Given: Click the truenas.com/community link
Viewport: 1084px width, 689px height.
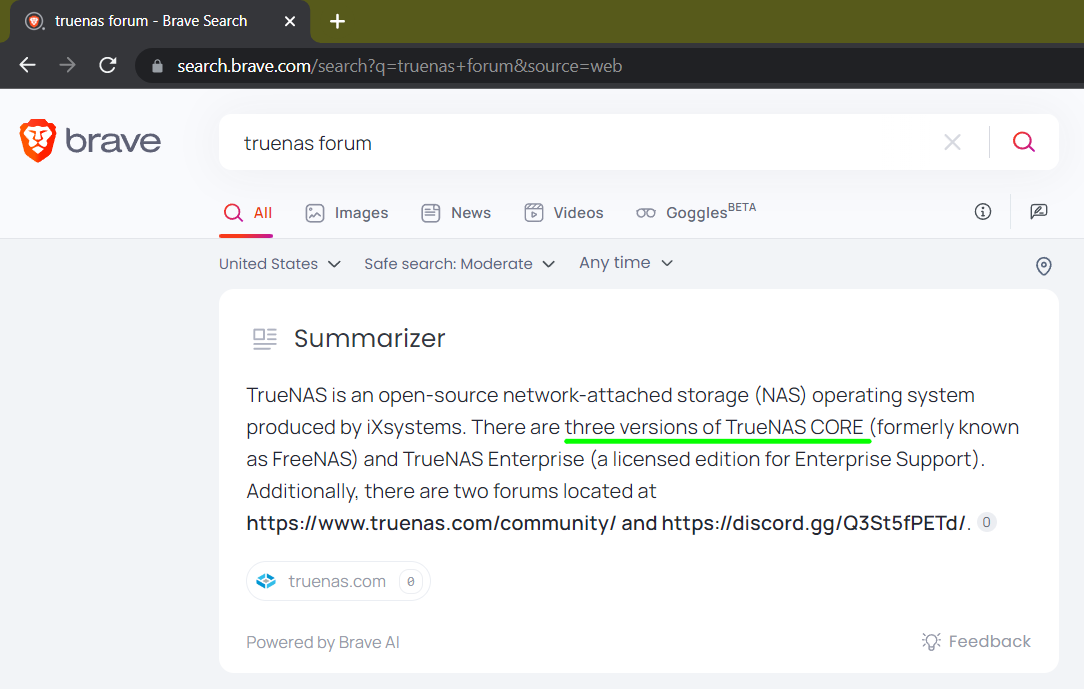Looking at the screenshot, I should 431,523.
